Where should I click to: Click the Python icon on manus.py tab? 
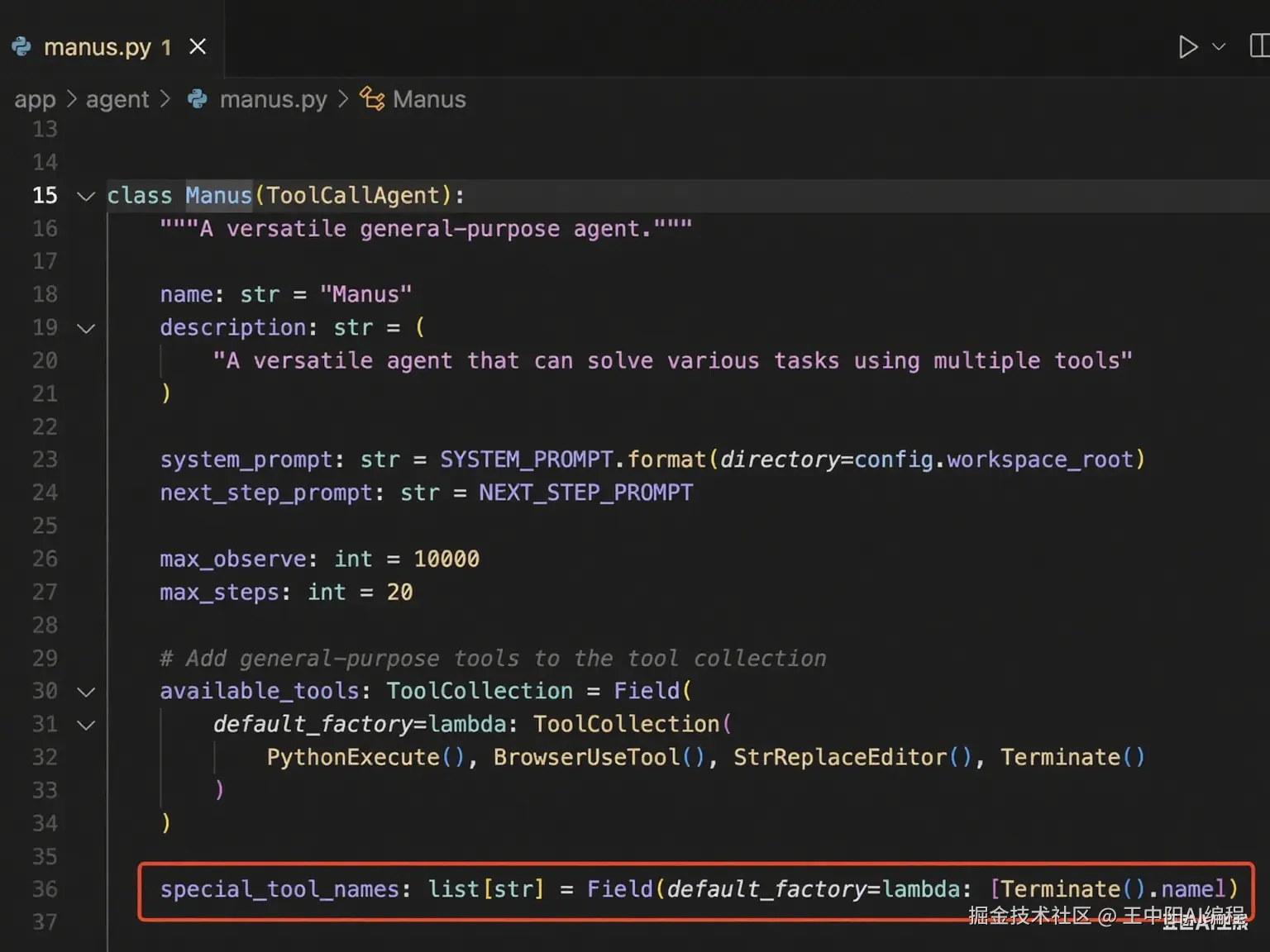[21, 46]
